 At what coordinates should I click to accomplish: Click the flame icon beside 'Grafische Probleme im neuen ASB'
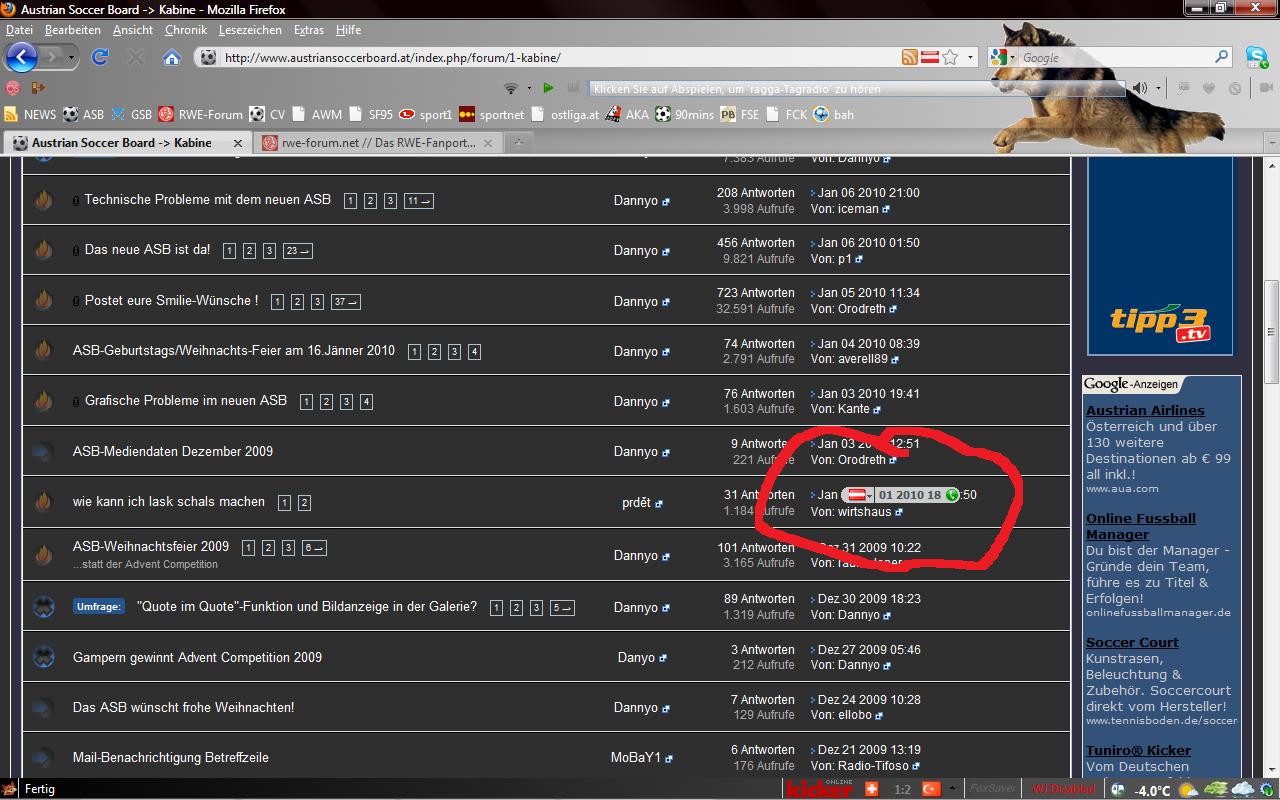43,401
